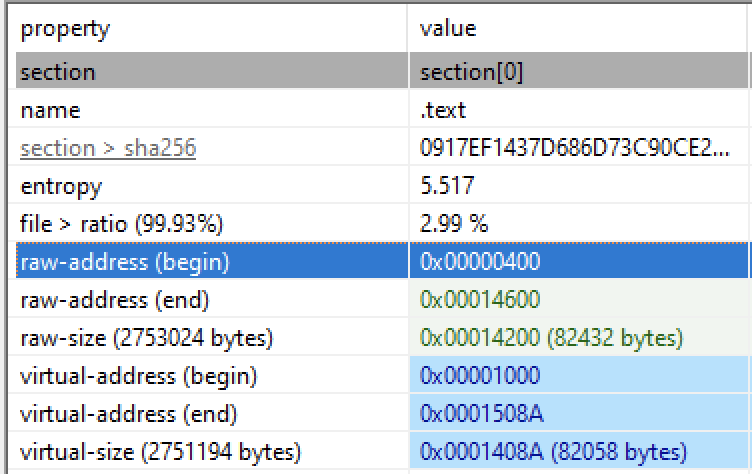Viewport: 752px width, 474px height.
Task: Click the 'name' property cell
Action: coord(50,111)
